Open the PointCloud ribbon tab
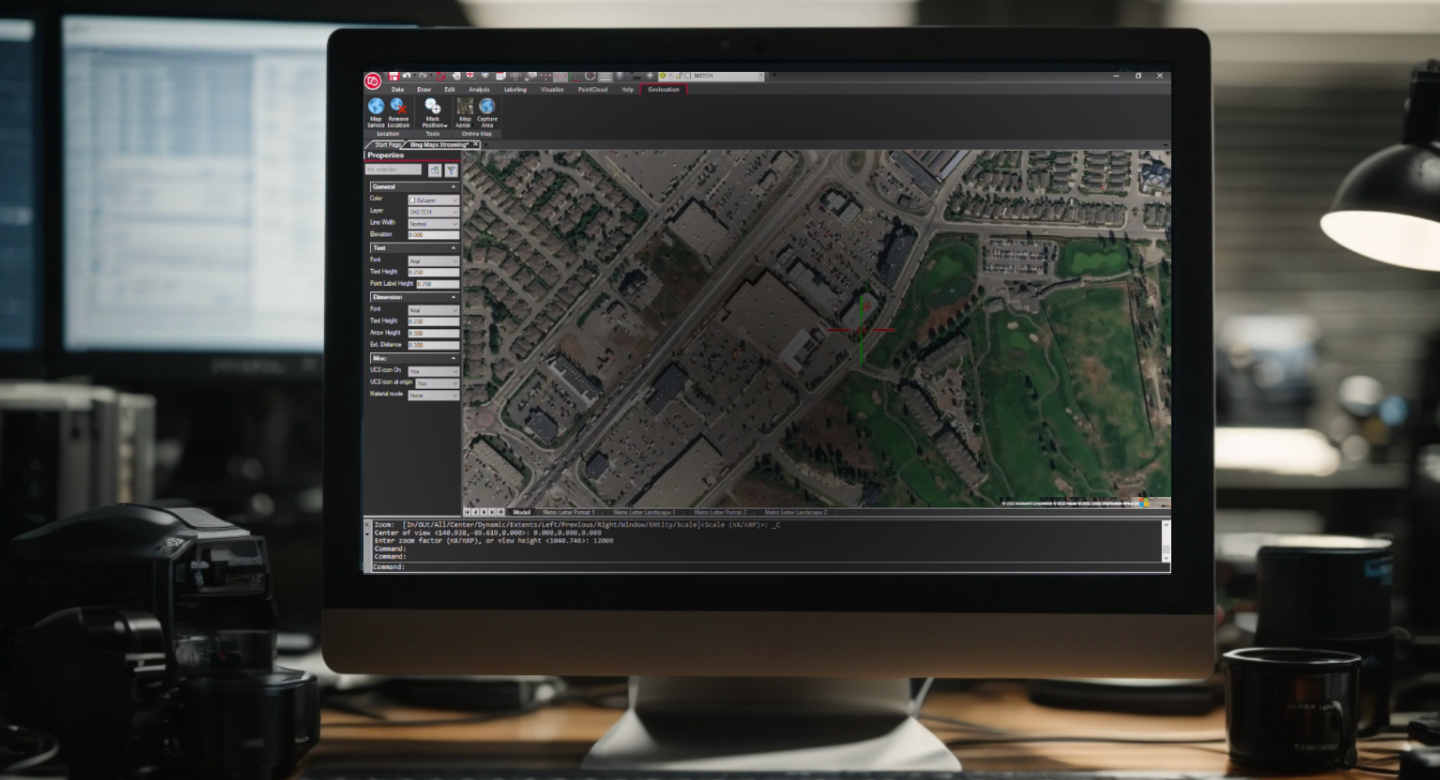The image size is (1440, 780). (x=592, y=89)
